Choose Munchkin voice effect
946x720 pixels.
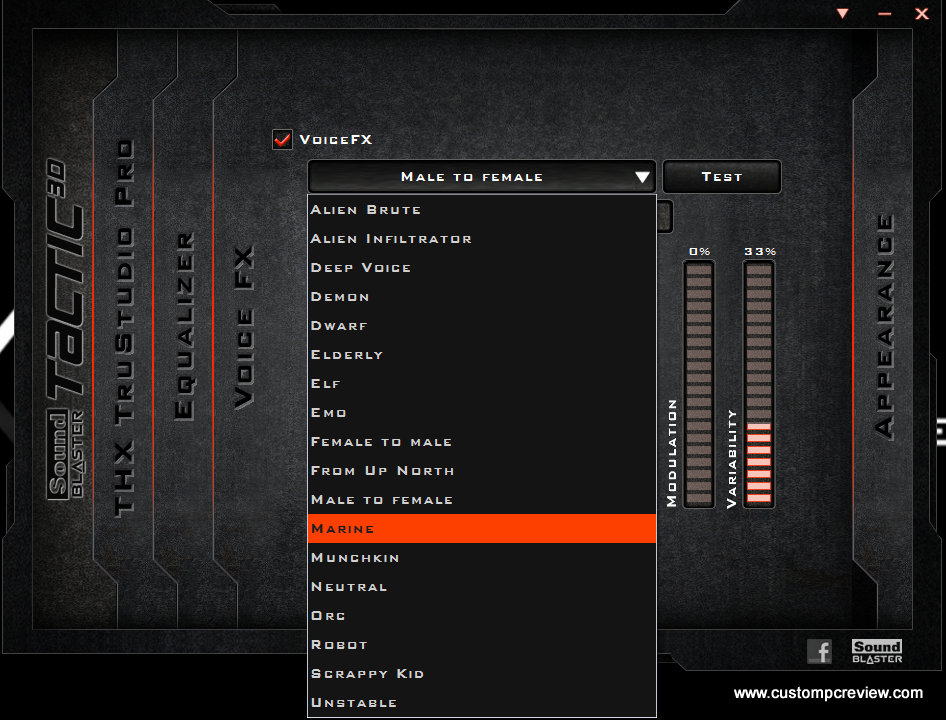pyautogui.click(x=481, y=557)
